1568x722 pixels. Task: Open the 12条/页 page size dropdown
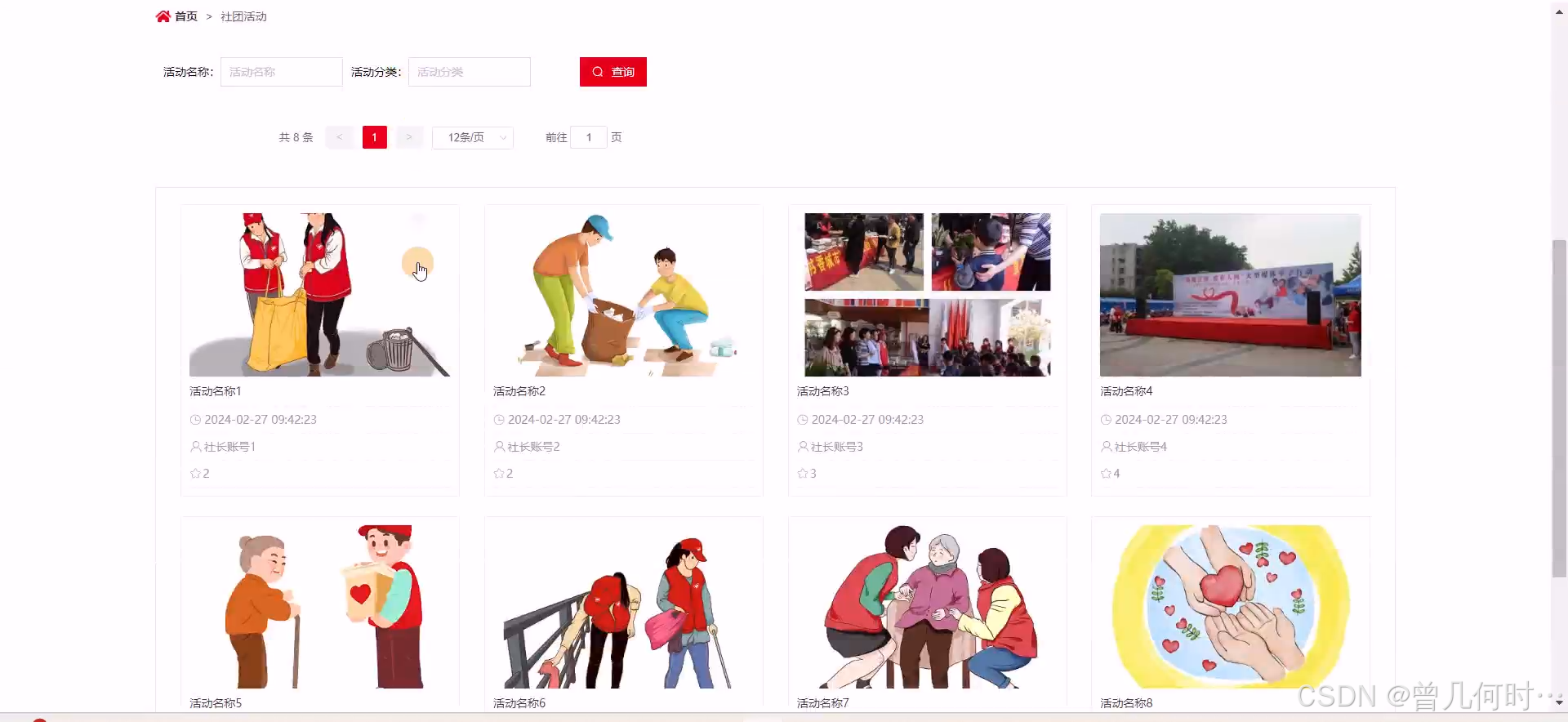[473, 137]
